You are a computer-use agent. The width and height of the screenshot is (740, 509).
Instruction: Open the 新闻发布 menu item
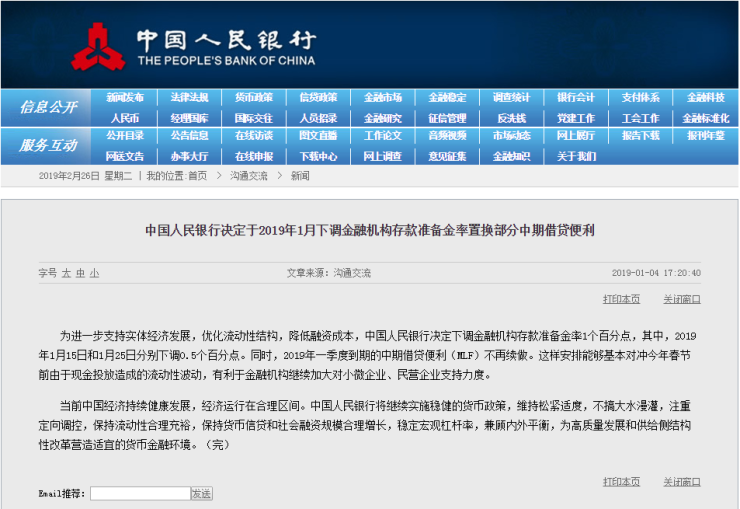(125, 98)
